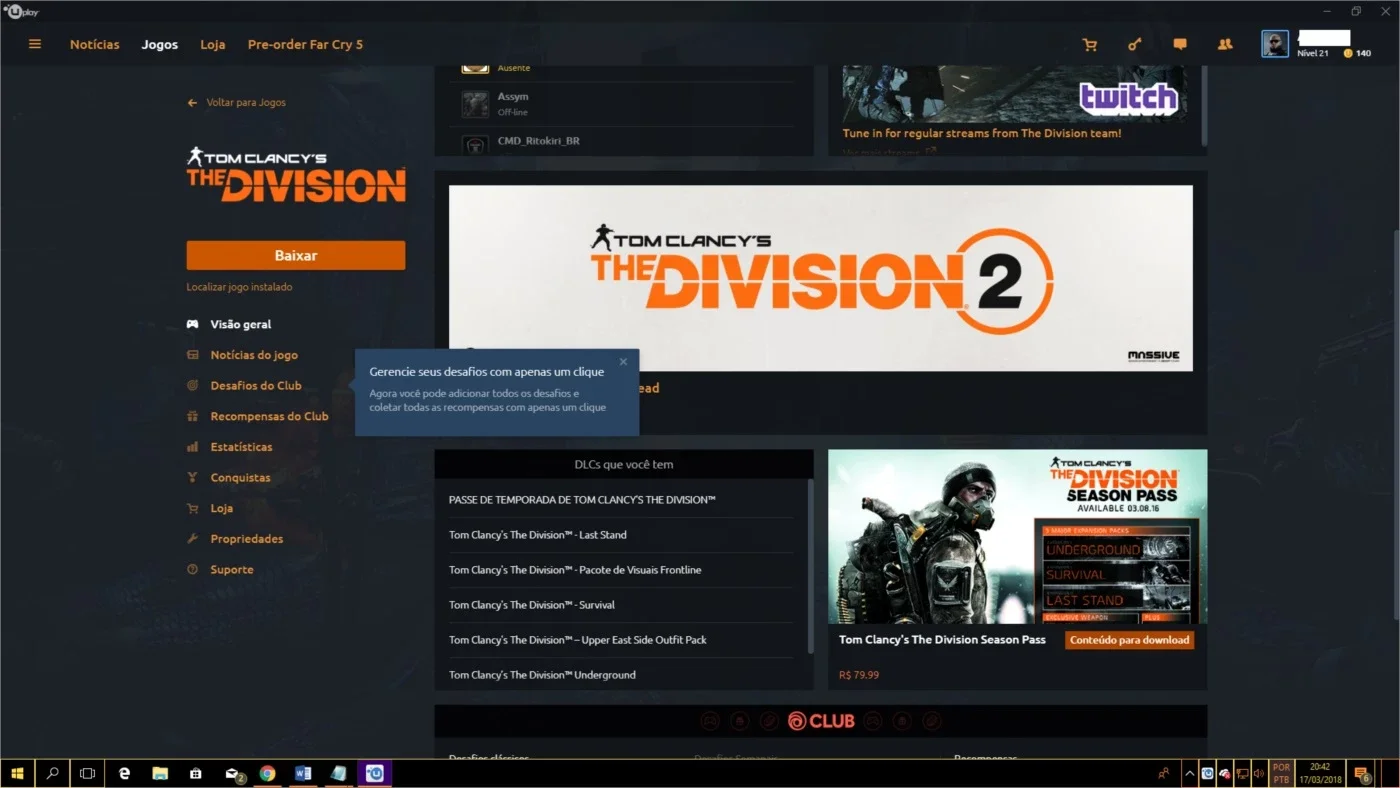Click the target icon beside Desafios do Club
Image resolution: width=1400 pixels, height=788 pixels.
coord(192,386)
